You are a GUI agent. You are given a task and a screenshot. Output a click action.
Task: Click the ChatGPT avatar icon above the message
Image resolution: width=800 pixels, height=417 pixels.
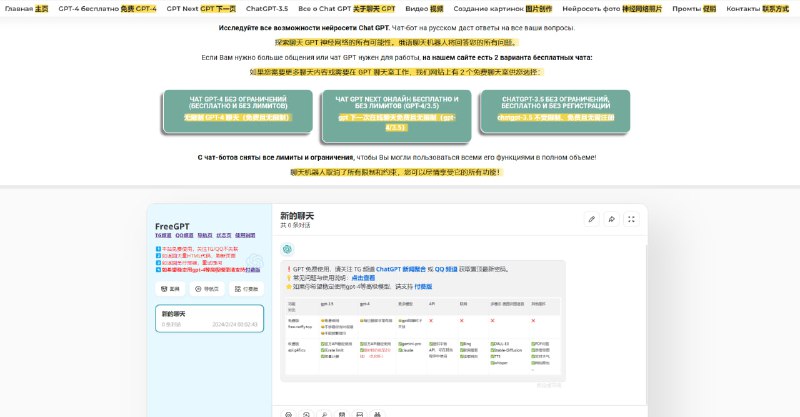click(287, 249)
